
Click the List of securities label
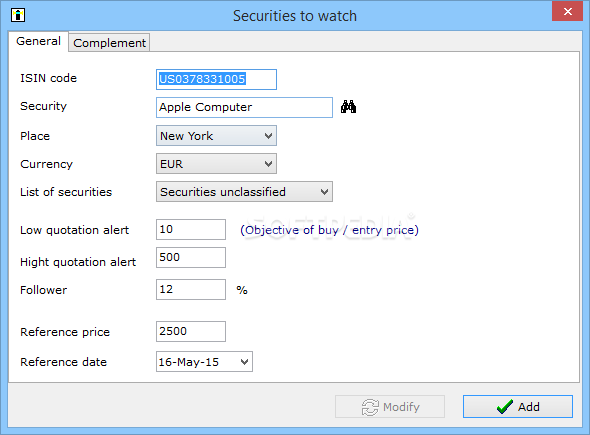pos(66,192)
